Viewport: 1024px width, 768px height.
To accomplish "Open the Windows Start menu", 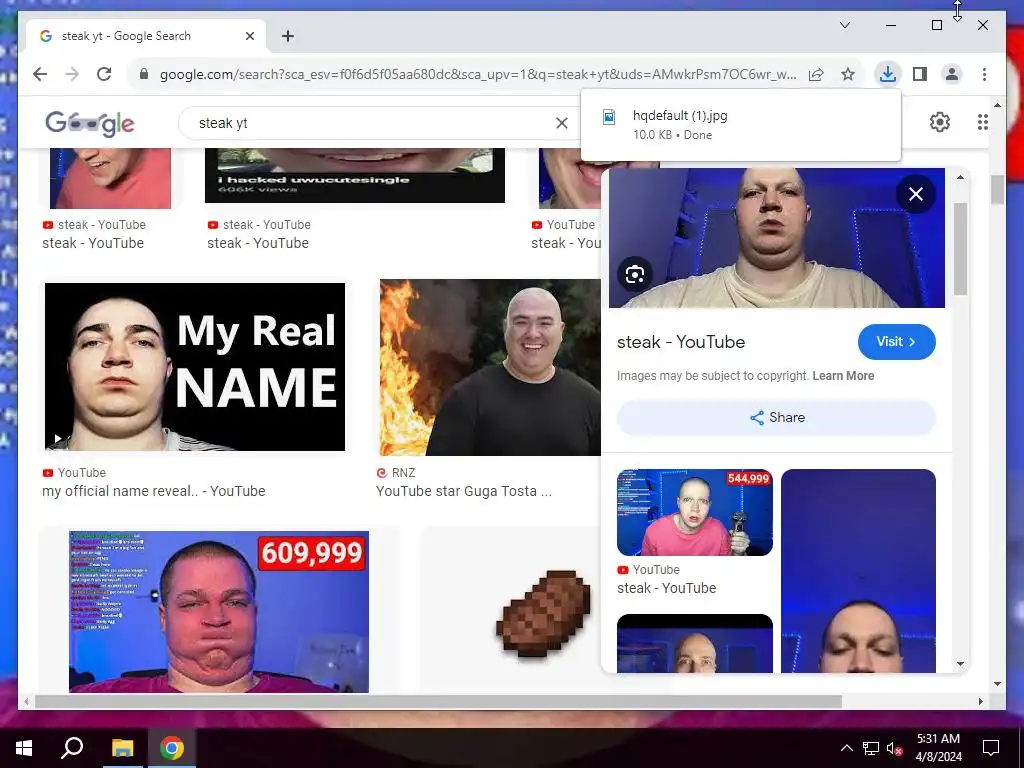I will (24, 748).
